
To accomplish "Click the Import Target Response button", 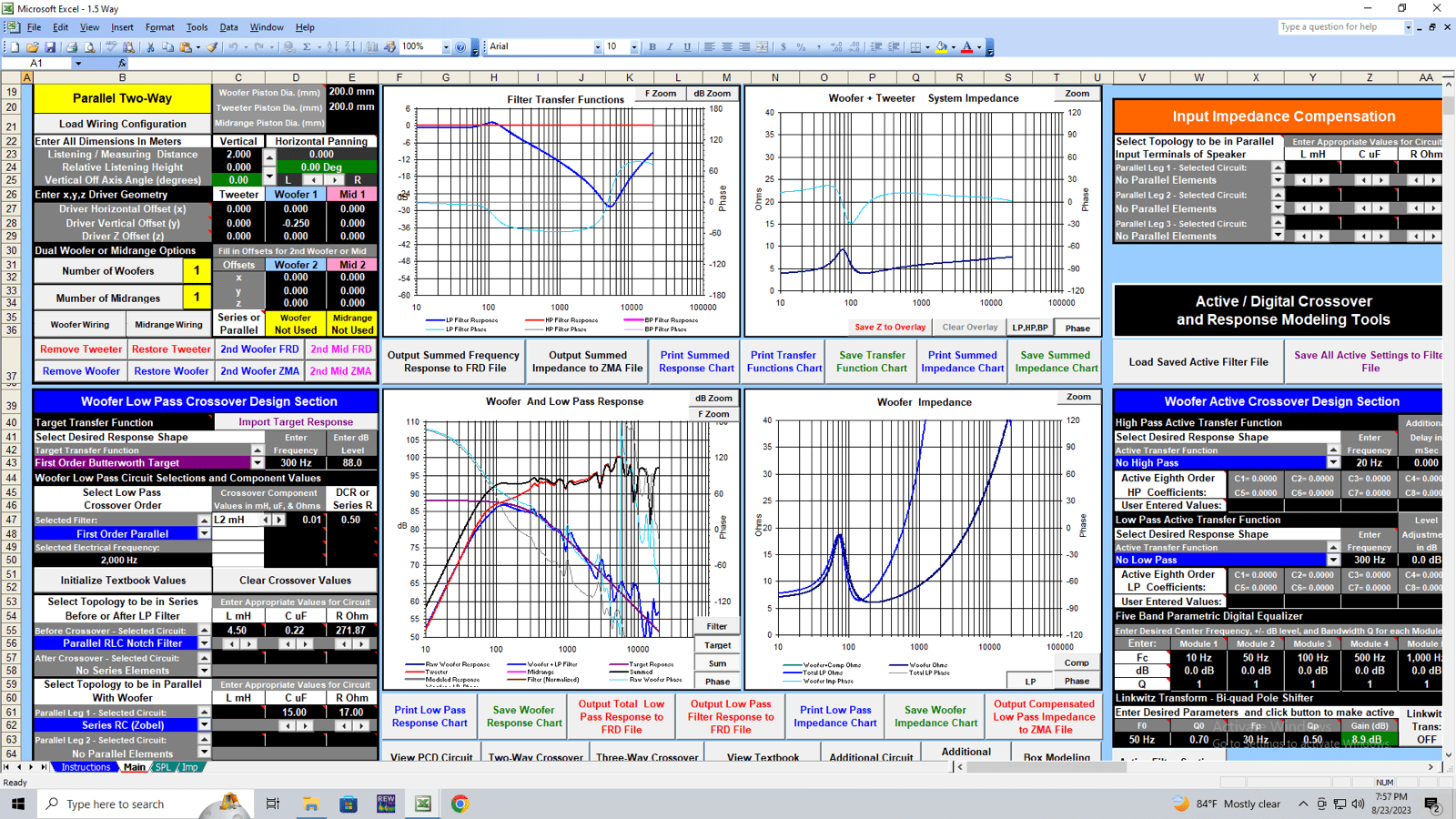I will [296, 422].
